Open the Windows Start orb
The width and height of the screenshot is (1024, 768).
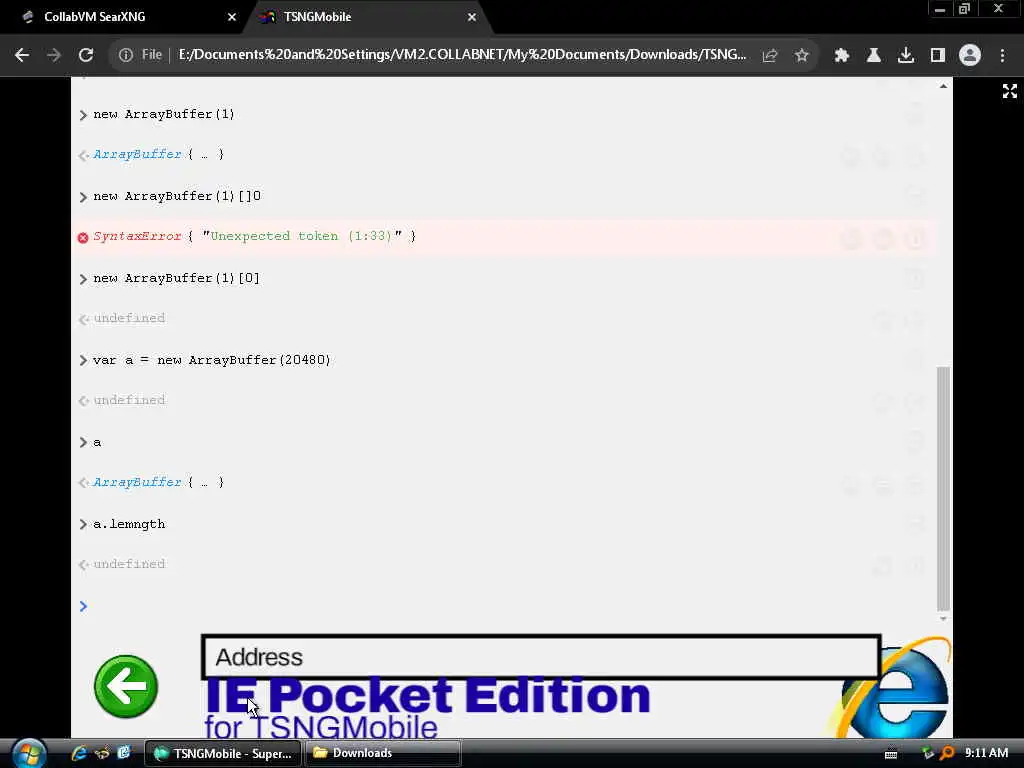29,753
